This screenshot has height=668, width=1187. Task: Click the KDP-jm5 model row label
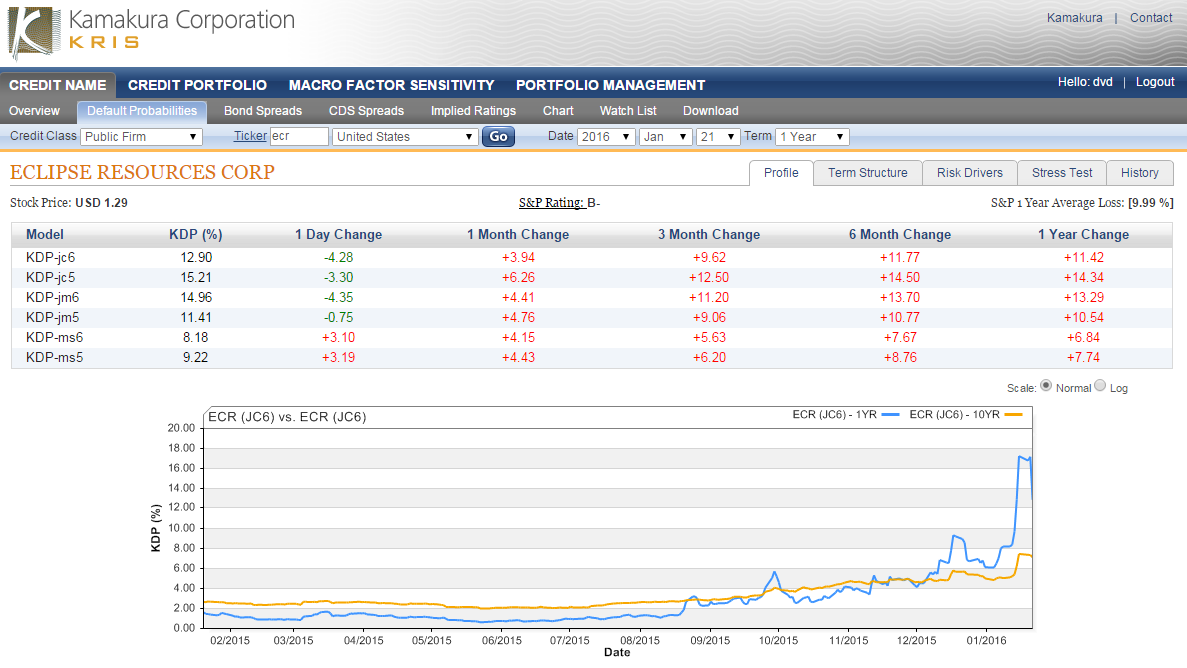tap(52, 317)
